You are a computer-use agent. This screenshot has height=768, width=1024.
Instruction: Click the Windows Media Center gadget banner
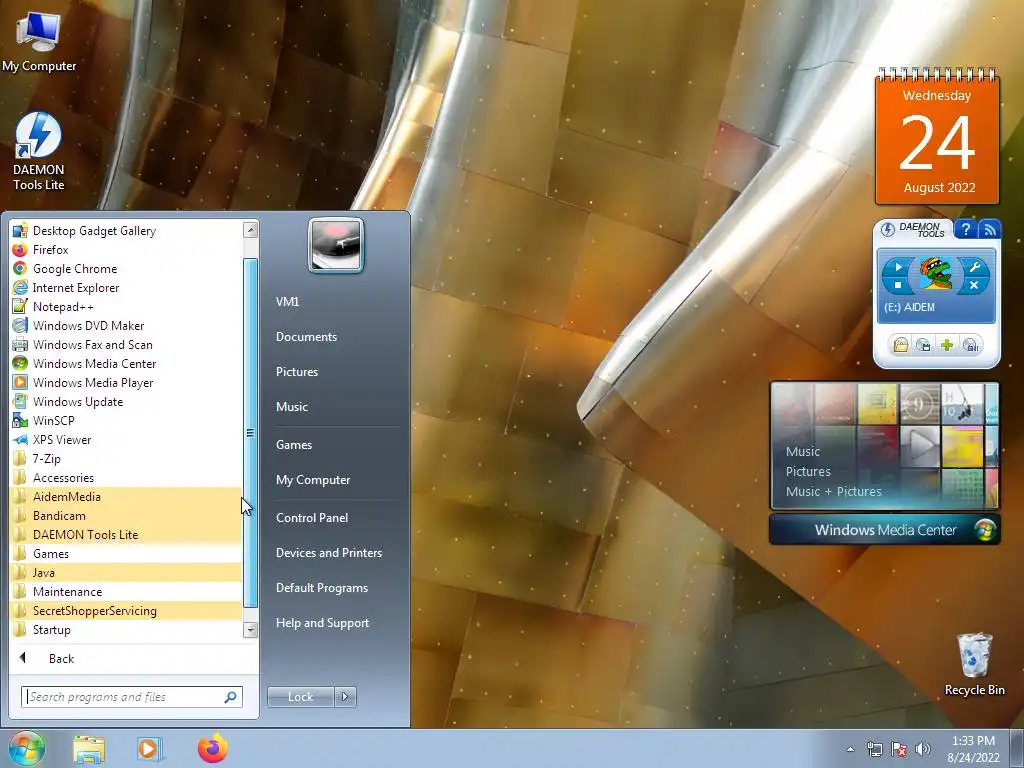point(885,530)
